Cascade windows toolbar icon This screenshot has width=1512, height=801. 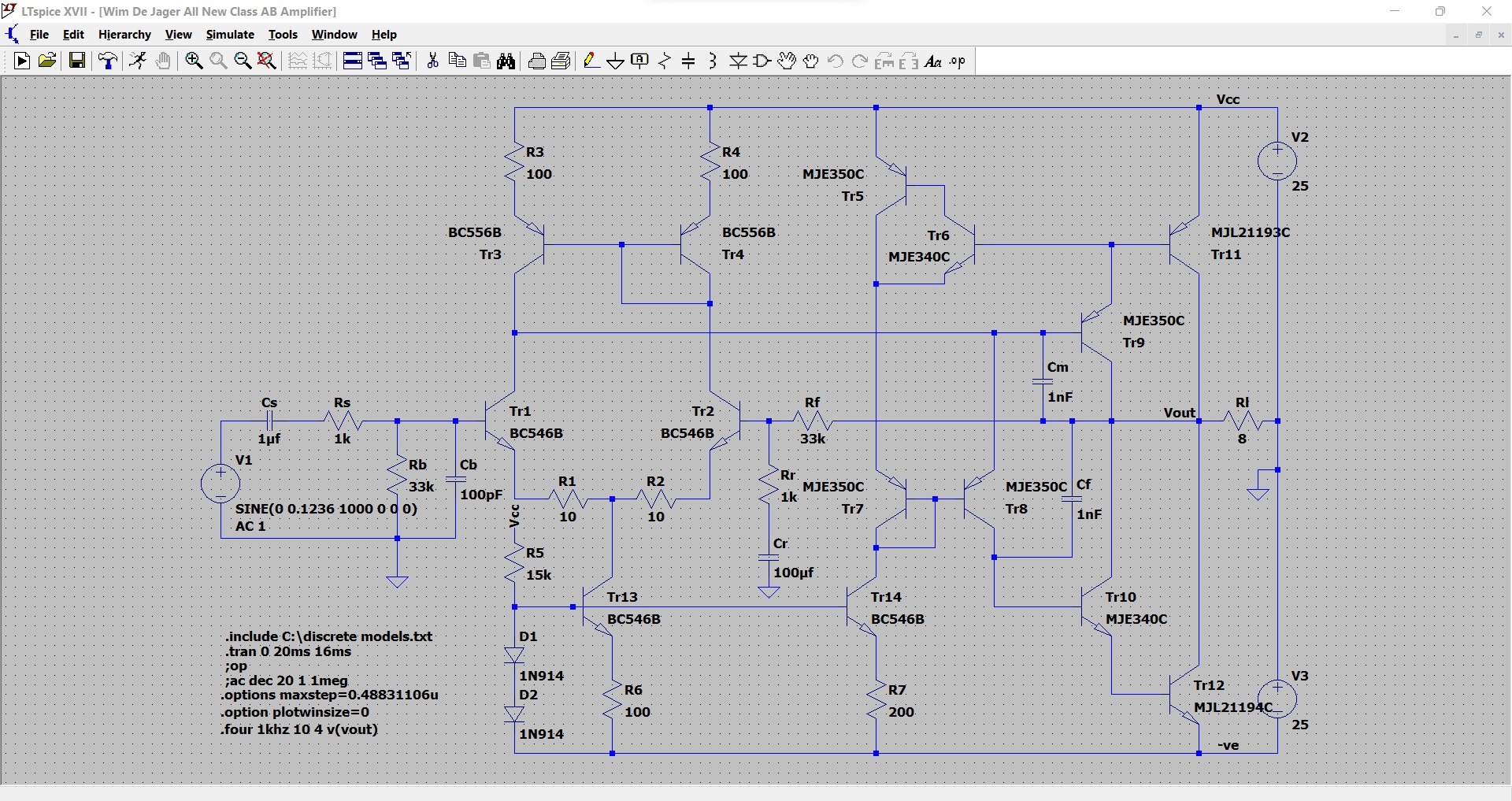377,61
